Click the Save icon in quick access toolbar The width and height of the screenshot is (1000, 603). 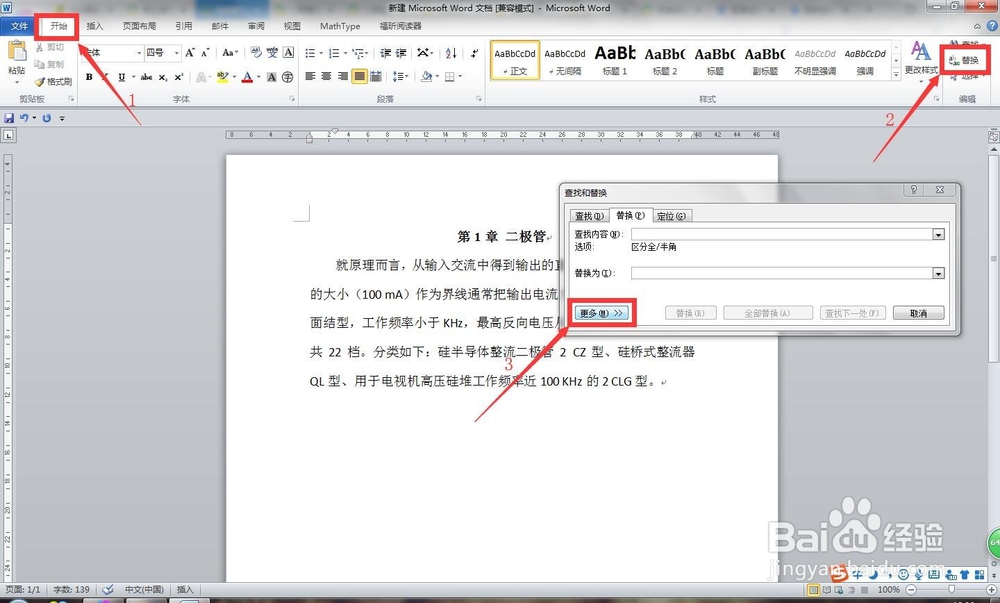pyautogui.click(x=9, y=118)
